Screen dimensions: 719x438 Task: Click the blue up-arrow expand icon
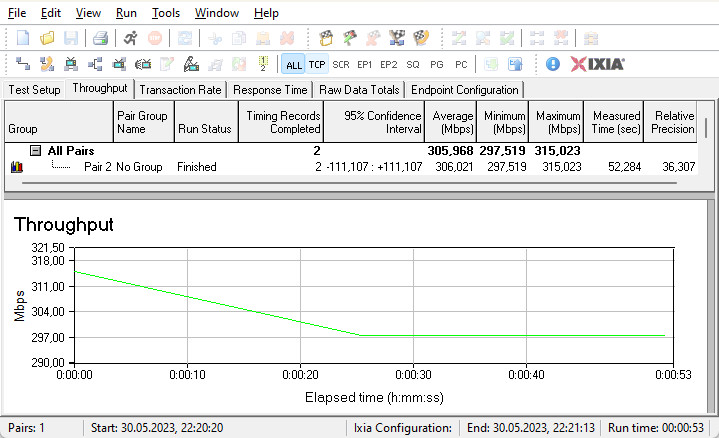(x=515, y=64)
